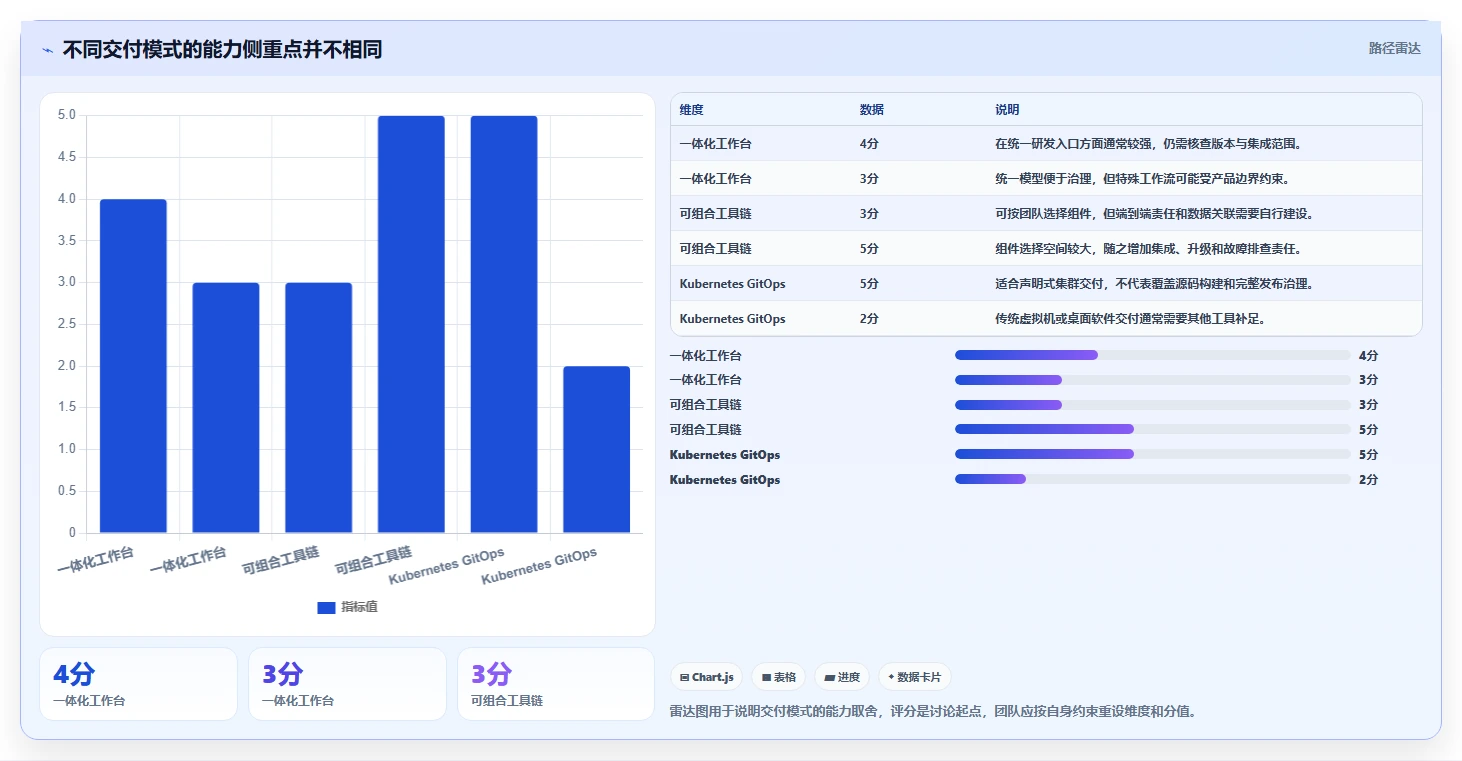Click the 2.5 tick label on the y-axis
The width and height of the screenshot is (1462, 761).
[x=67, y=324]
